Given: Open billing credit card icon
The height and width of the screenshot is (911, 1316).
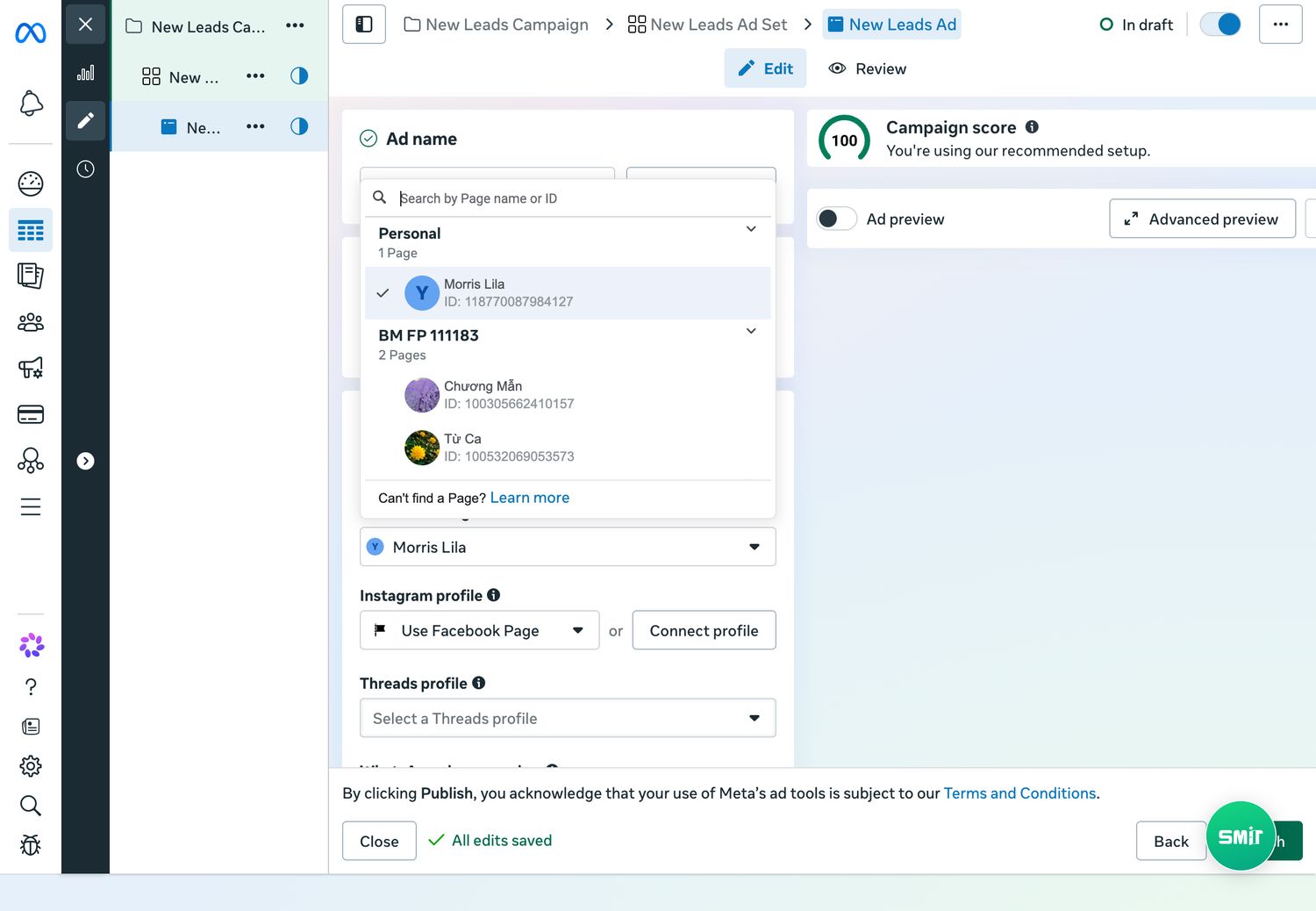Looking at the screenshot, I should click(x=31, y=414).
